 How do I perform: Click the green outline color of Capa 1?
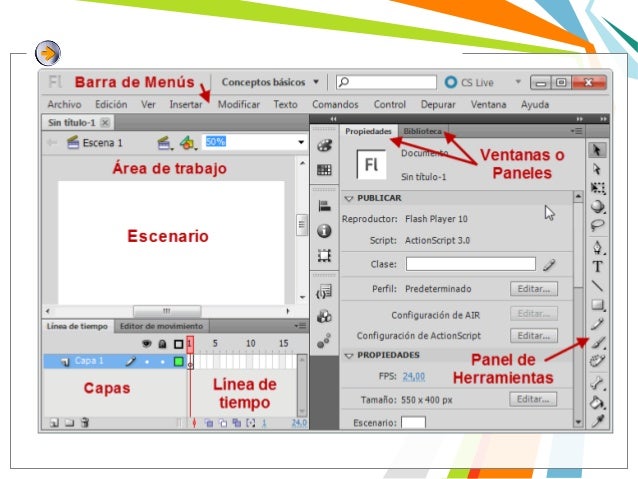pyautogui.click(x=178, y=361)
